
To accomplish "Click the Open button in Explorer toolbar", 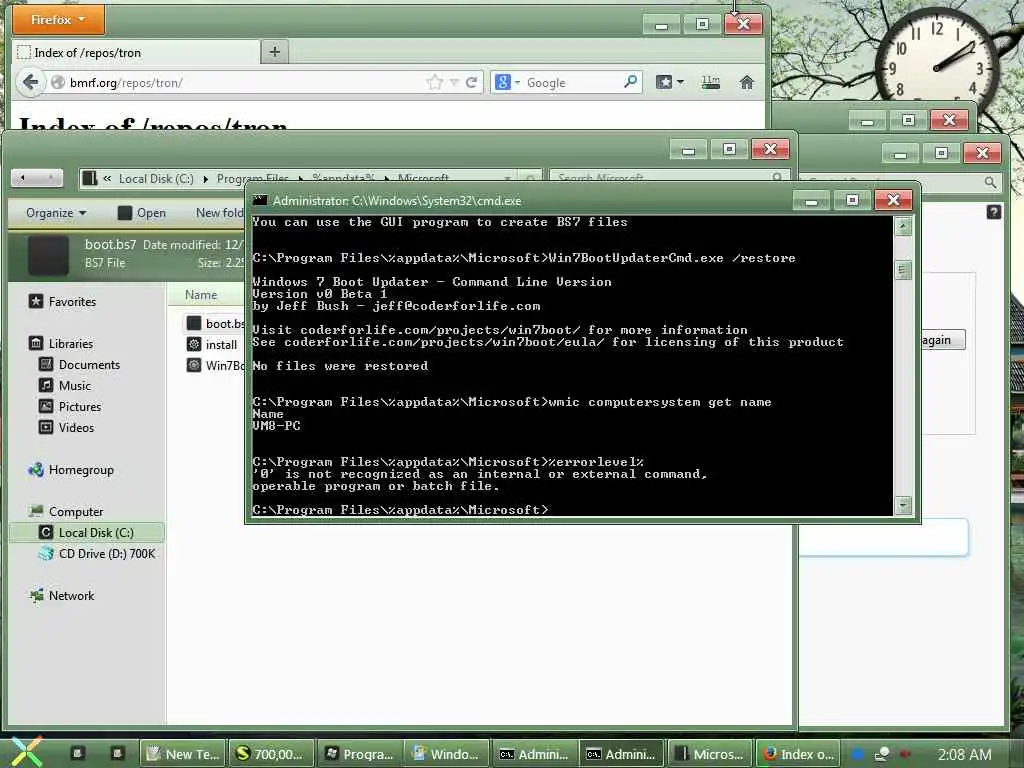I will (x=142, y=213).
